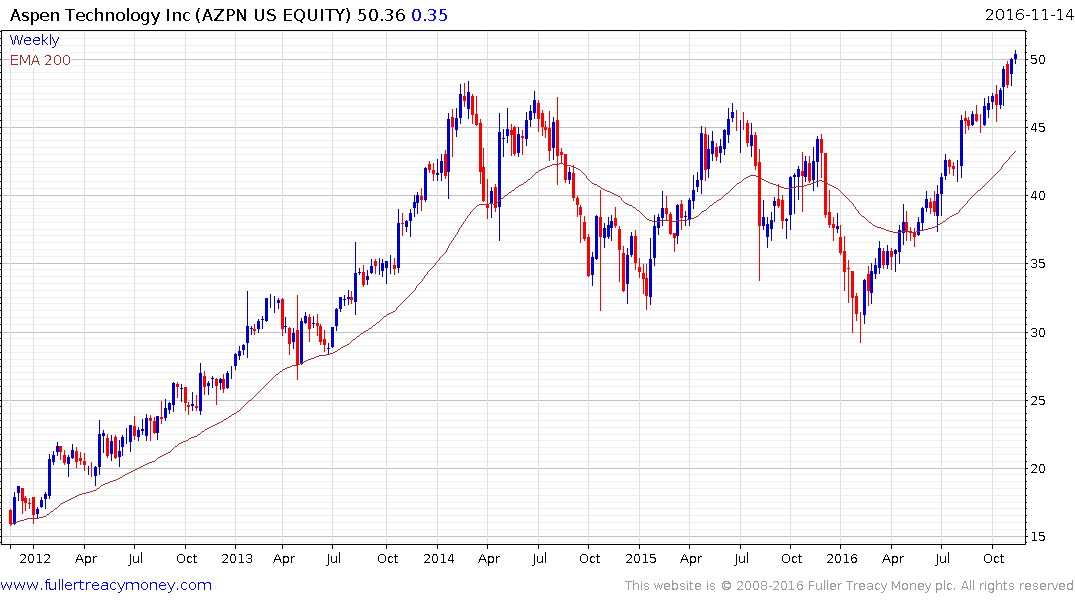The image size is (1075, 600).
Task: Click the copyright notice 'Fuller Treacy Money plc'
Action: 881,586
